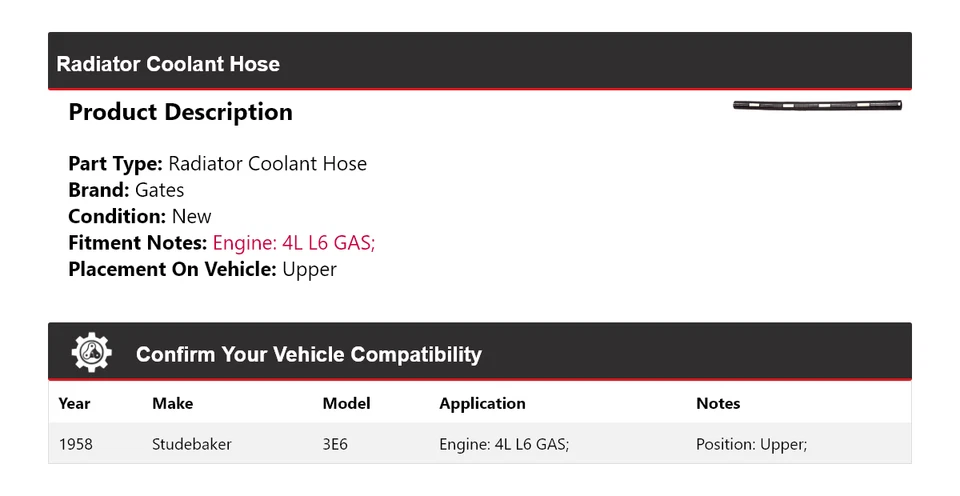The width and height of the screenshot is (960, 496).
Task: Click the red fitment notes engine text
Action: tap(294, 242)
